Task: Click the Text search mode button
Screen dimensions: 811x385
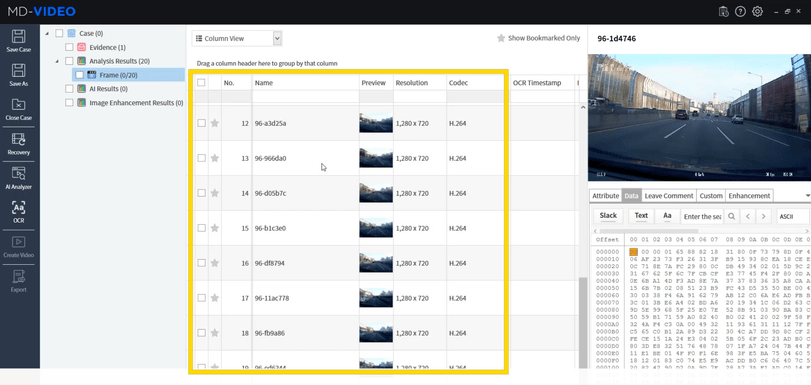Action: point(641,216)
